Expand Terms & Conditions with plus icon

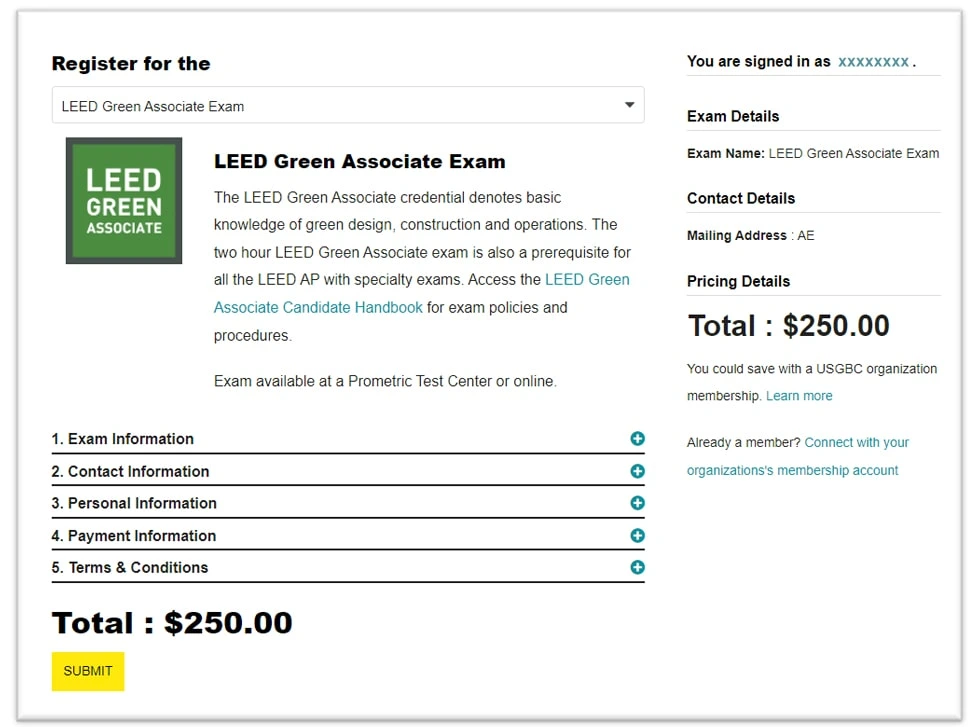click(637, 567)
